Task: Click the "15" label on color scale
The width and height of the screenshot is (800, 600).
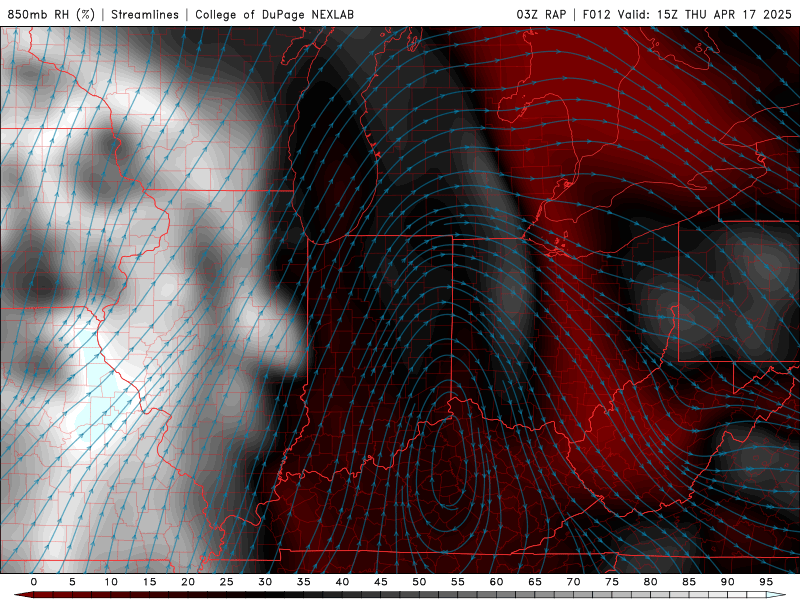Action: [x=149, y=582]
